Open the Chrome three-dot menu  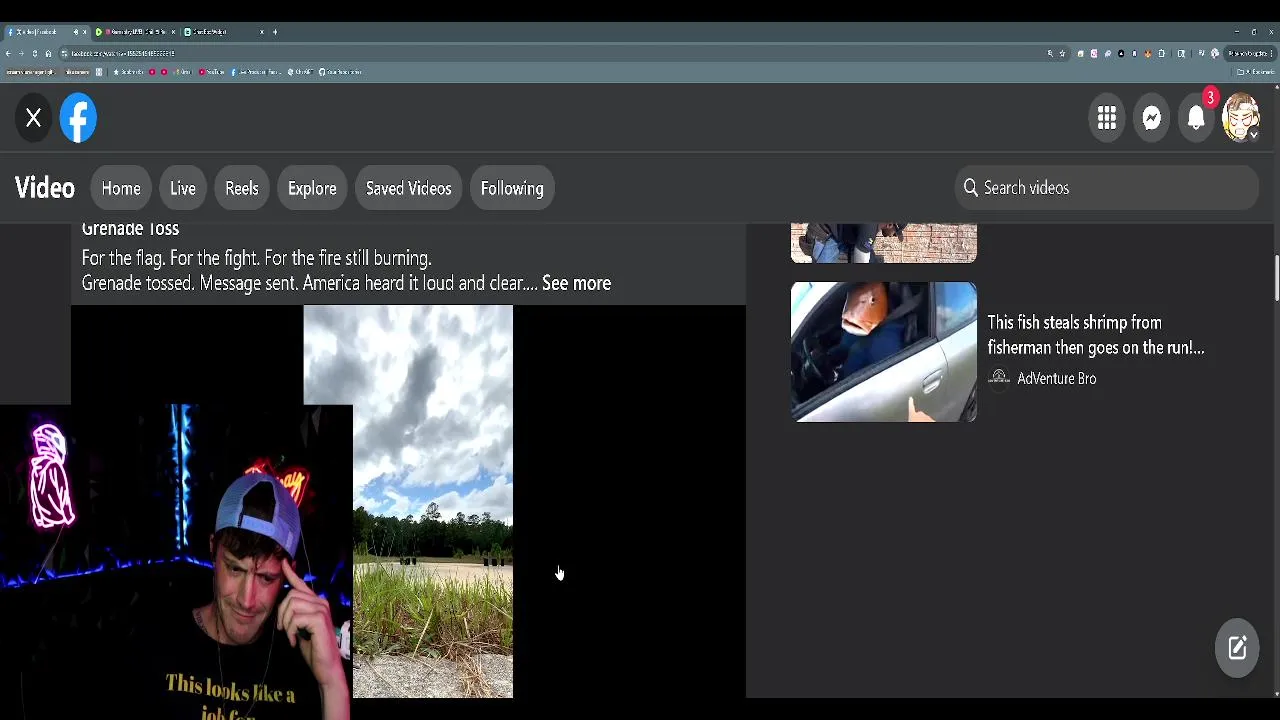click(x=1271, y=53)
